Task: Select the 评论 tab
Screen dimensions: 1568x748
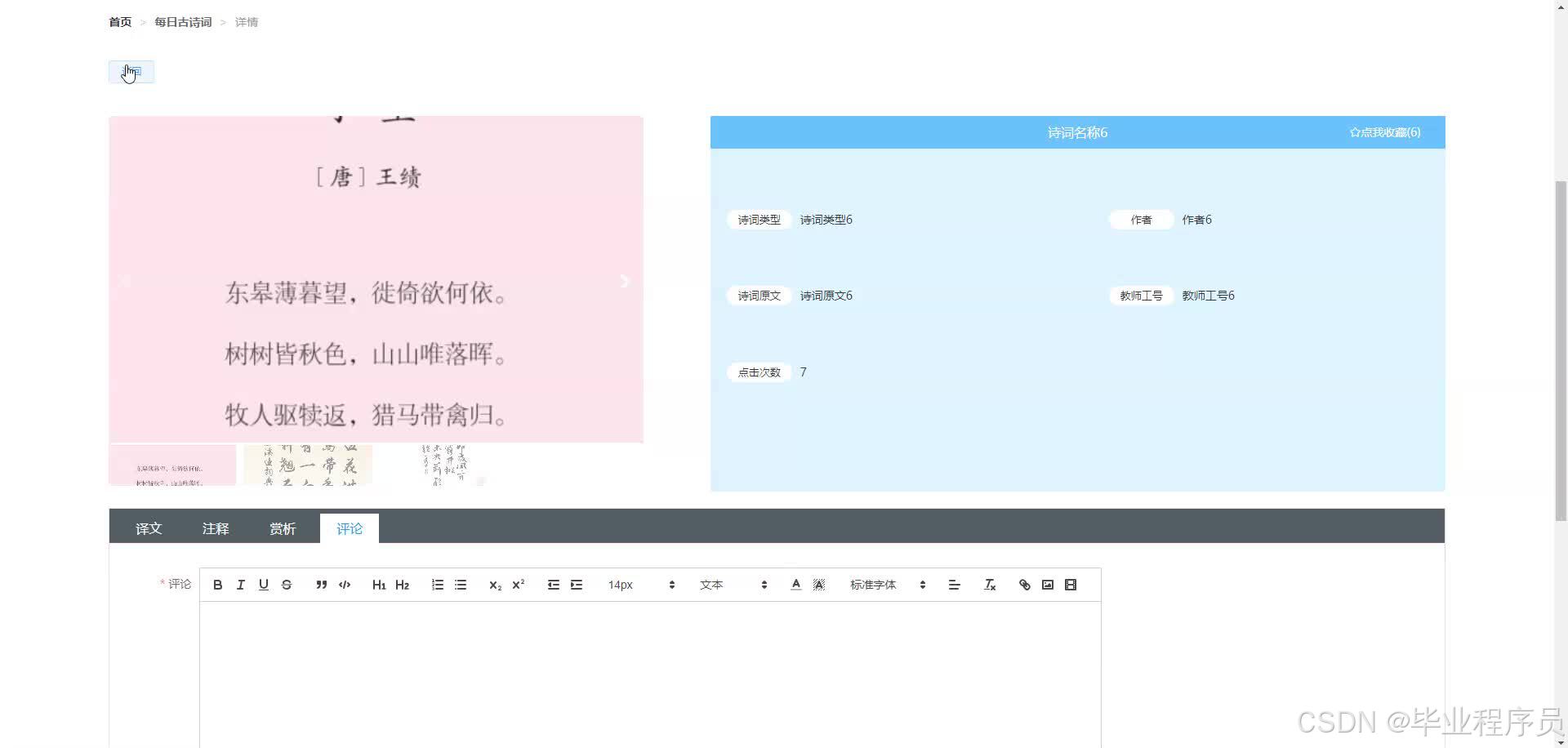Action: (350, 528)
